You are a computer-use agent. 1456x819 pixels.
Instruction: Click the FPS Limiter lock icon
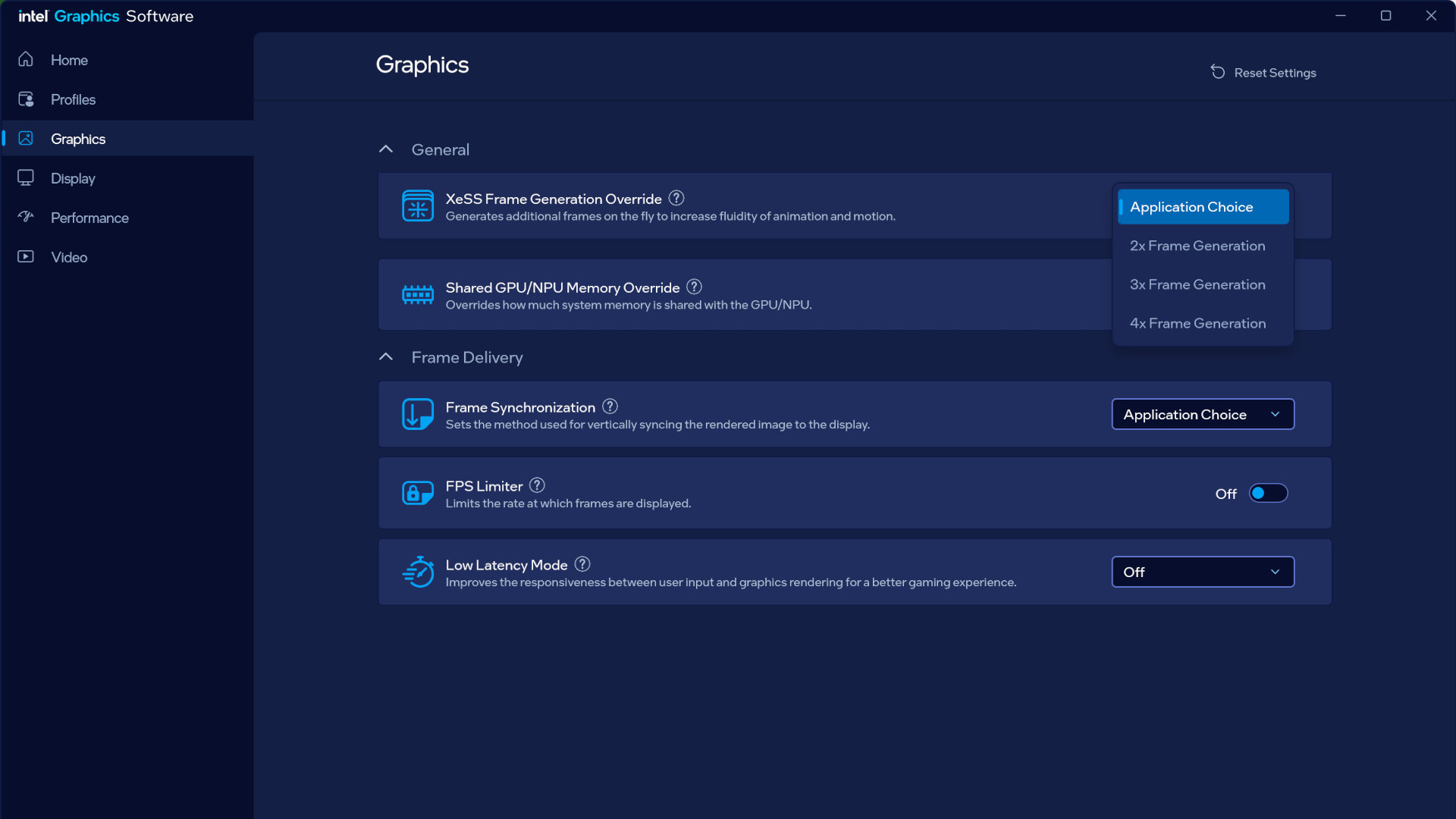[x=417, y=493]
